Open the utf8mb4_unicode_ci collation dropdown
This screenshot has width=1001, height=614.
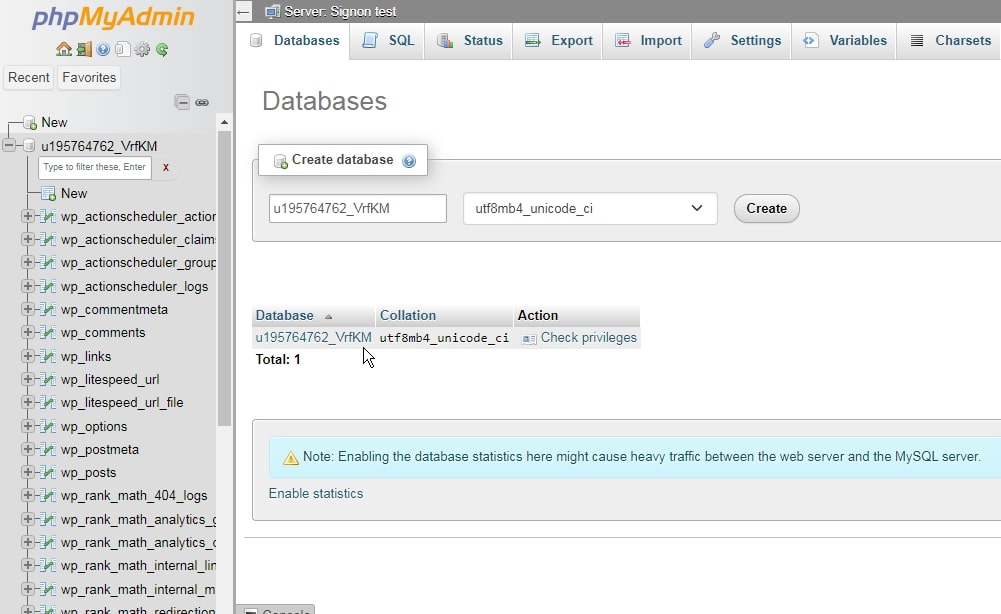[589, 209]
